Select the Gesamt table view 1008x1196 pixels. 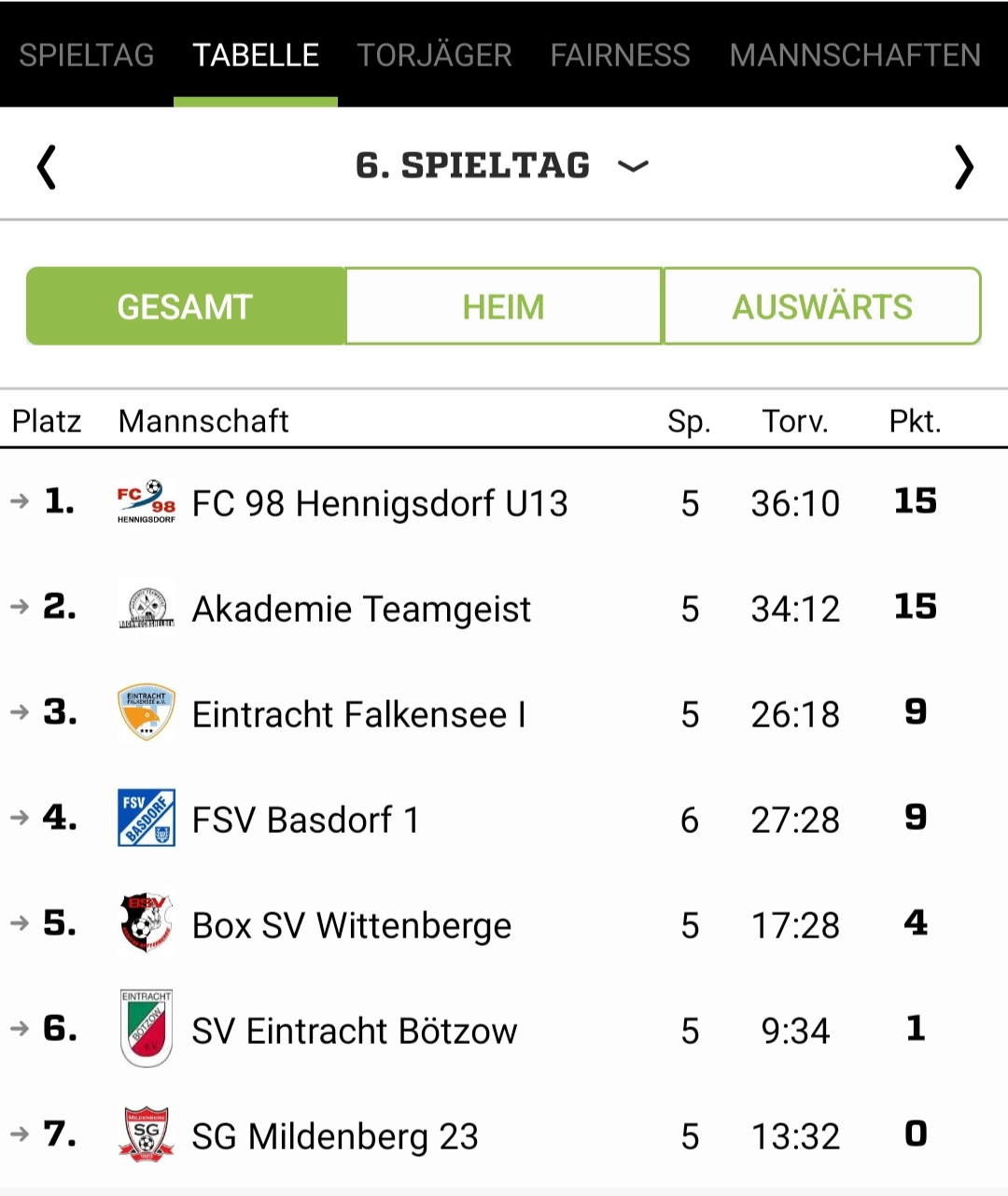(186, 306)
